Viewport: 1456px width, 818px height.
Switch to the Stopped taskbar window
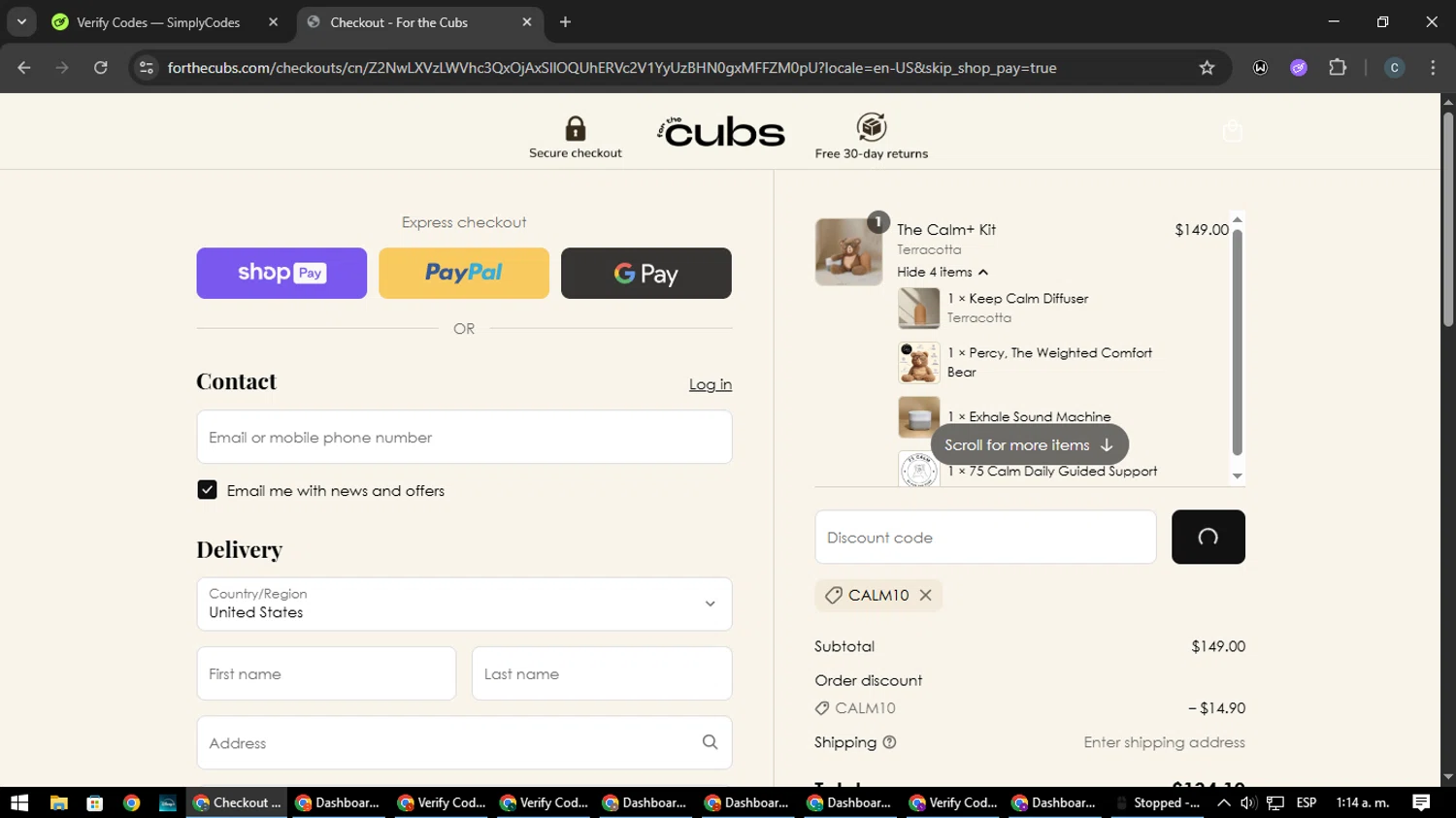(x=1158, y=802)
